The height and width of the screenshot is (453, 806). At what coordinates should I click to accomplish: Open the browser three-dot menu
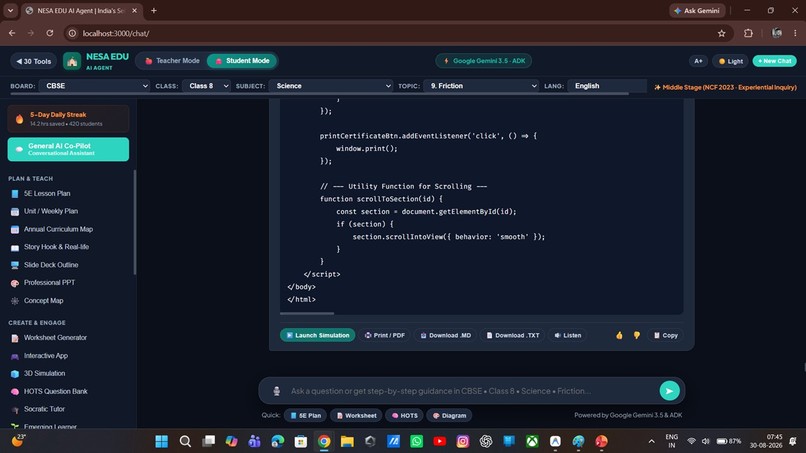pyautogui.click(x=795, y=33)
